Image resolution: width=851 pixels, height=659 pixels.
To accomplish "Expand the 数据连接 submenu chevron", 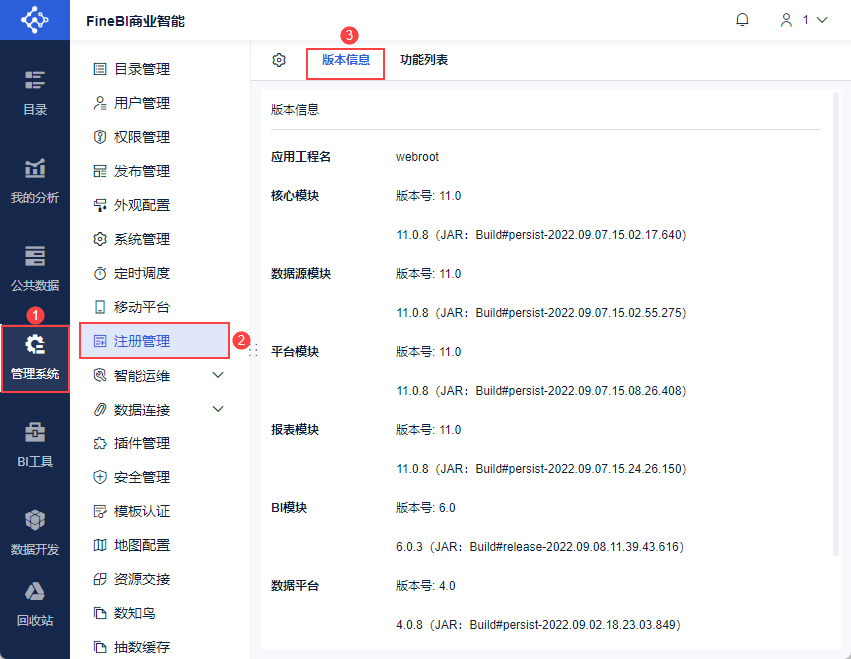I will [x=218, y=409].
